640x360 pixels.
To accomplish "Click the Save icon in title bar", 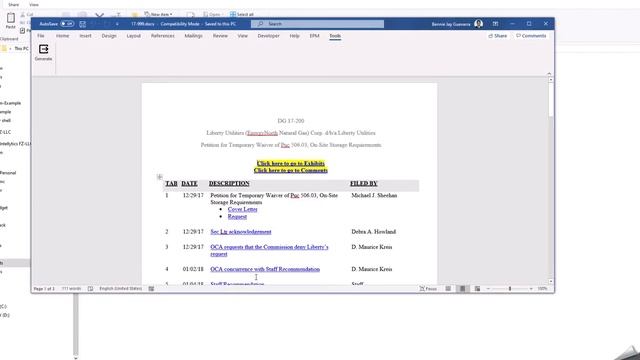I will point(82,24).
